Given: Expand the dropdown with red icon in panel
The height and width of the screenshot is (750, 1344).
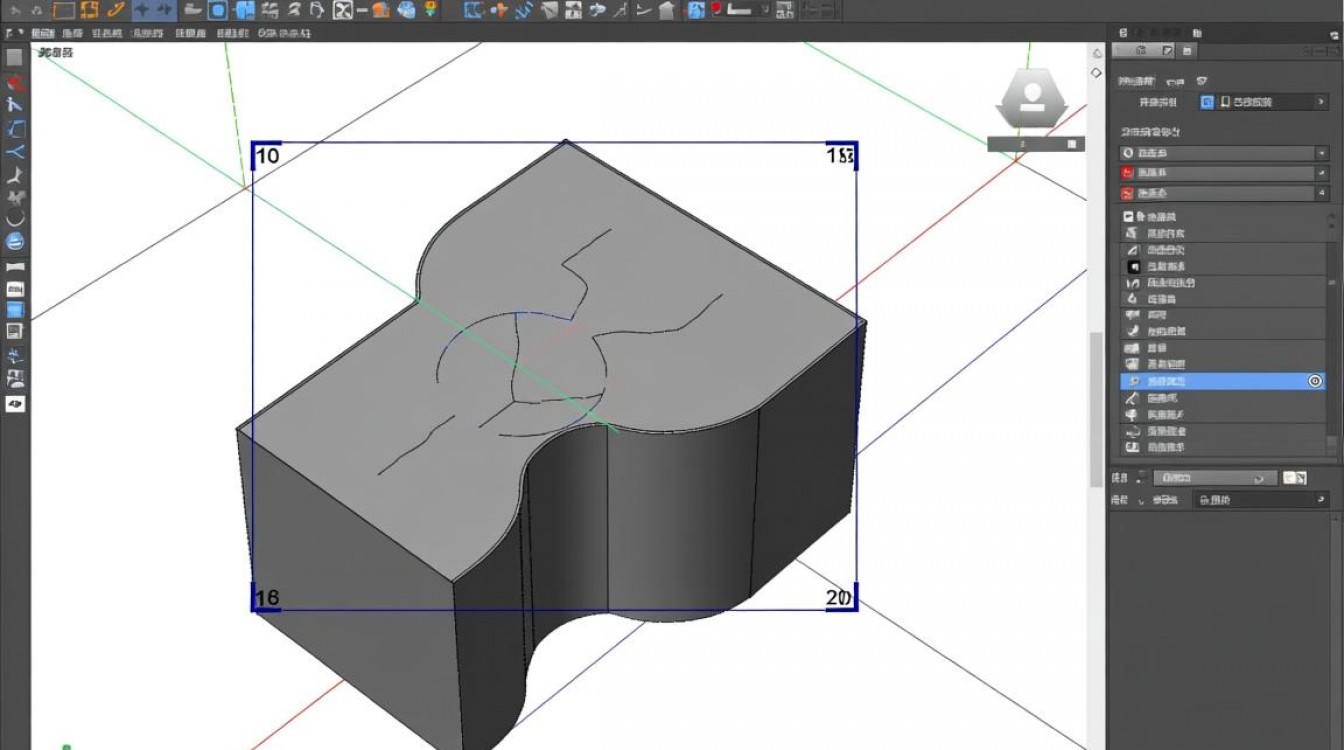Looking at the screenshot, I should pos(1222,173).
